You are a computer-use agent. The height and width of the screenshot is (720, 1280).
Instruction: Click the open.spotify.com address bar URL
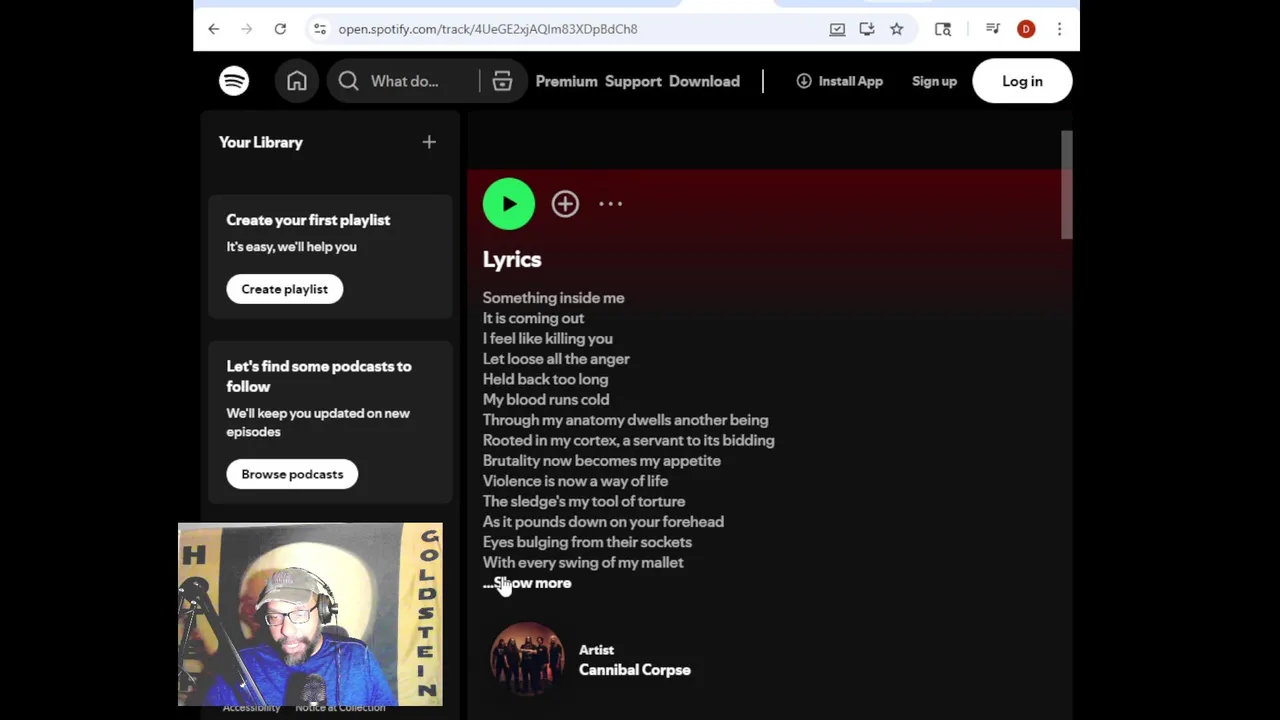click(x=488, y=29)
